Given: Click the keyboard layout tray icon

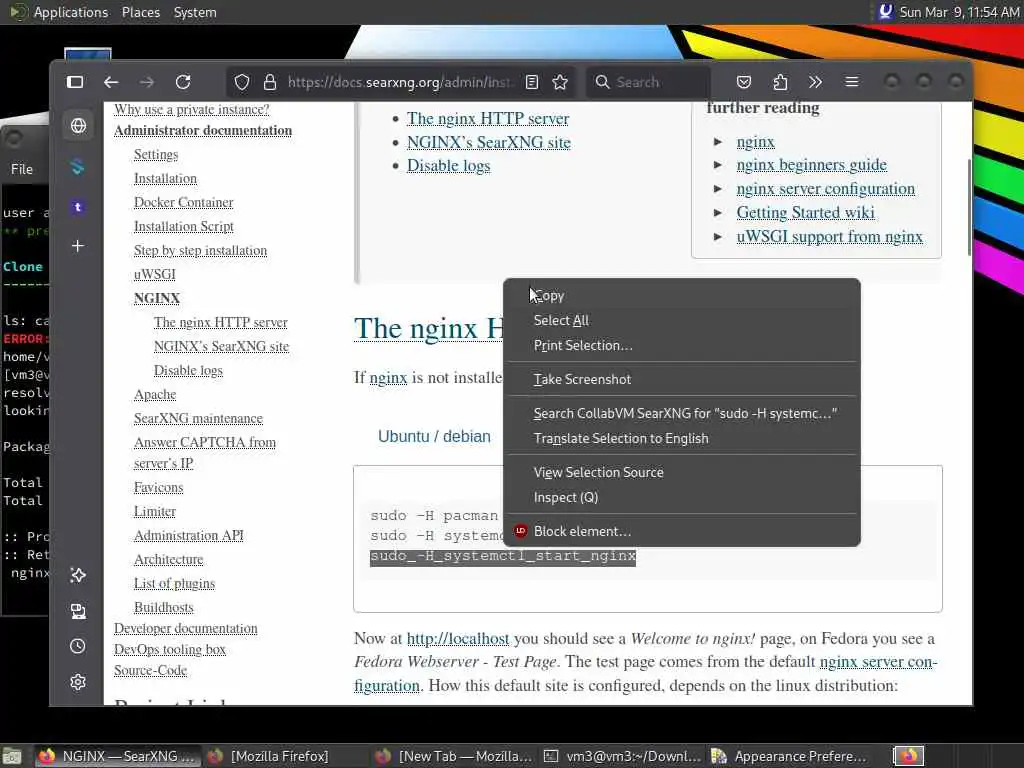Looking at the screenshot, I should [885, 12].
